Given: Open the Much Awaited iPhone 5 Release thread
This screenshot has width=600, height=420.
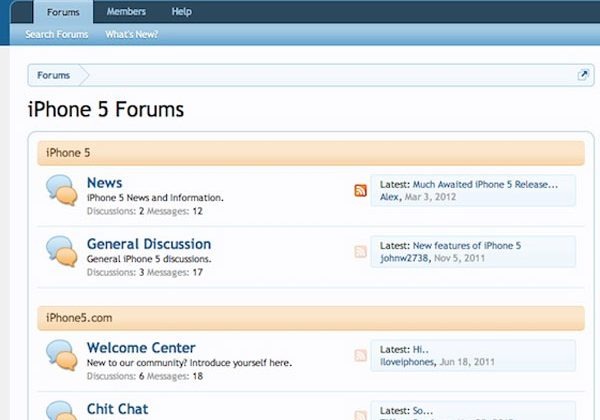Looking at the screenshot, I should [485, 184].
